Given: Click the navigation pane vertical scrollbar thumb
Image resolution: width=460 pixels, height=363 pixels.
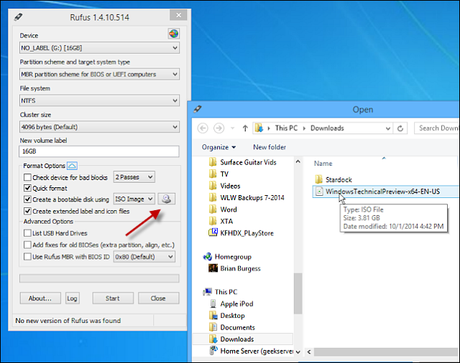Looking at the screenshot, I should (298, 293).
